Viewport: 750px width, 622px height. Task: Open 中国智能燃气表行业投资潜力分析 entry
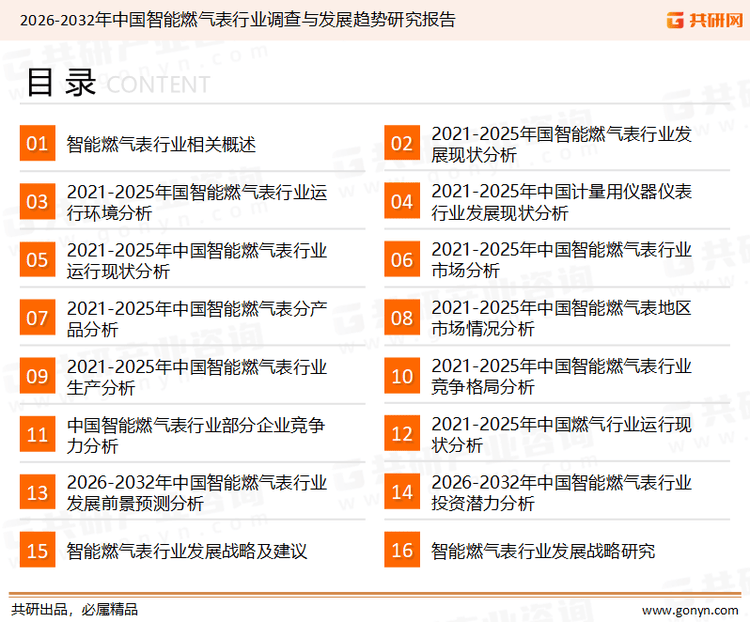561,492
